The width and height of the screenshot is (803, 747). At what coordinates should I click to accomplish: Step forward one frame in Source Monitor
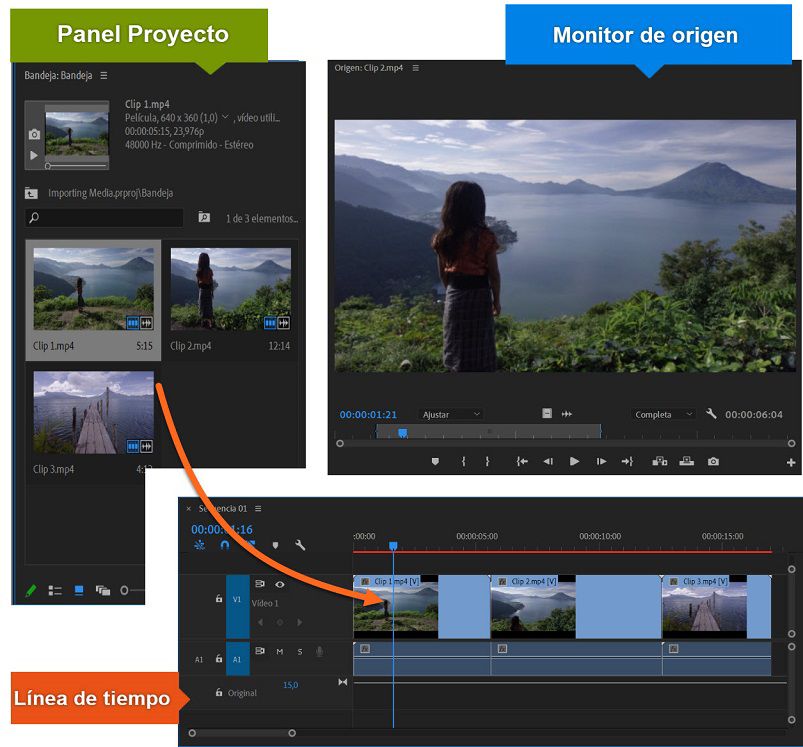pyautogui.click(x=601, y=461)
